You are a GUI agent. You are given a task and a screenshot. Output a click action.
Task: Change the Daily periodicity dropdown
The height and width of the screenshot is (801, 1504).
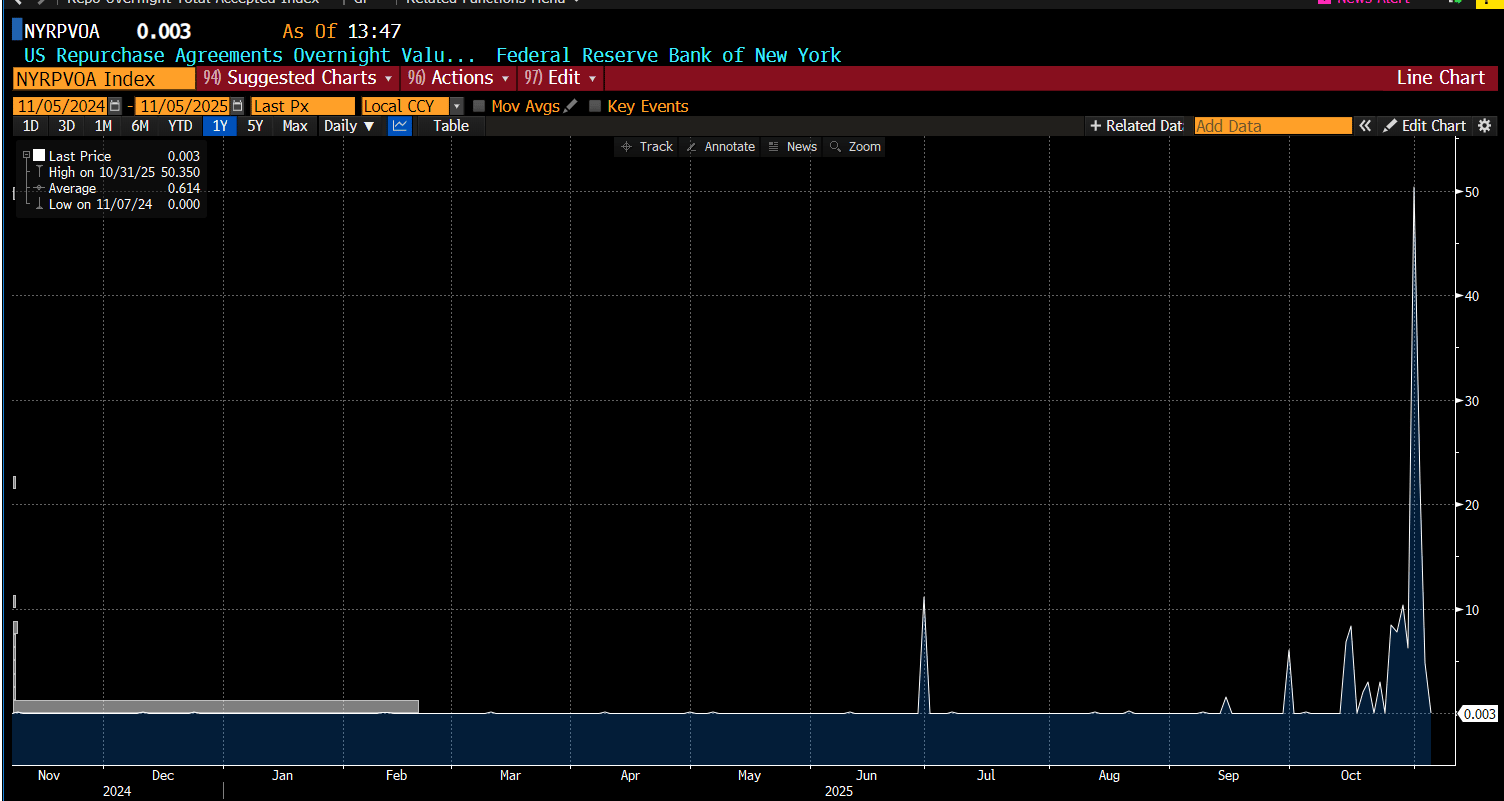pyautogui.click(x=349, y=126)
